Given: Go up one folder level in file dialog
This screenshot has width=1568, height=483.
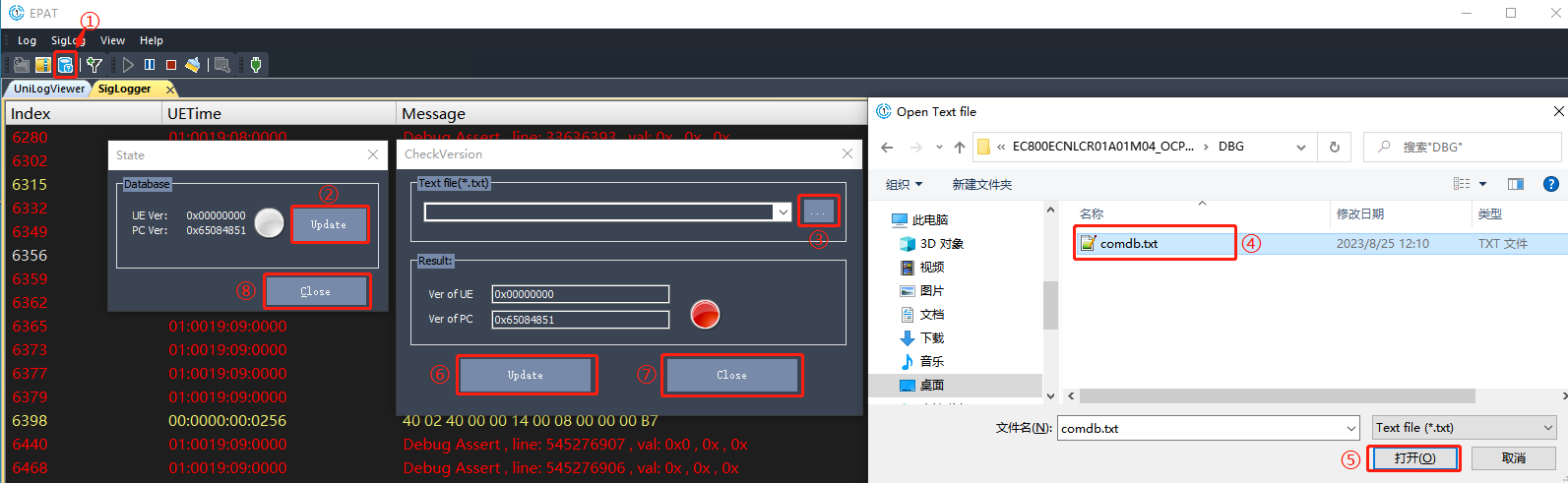Looking at the screenshot, I should coord(960,147).
